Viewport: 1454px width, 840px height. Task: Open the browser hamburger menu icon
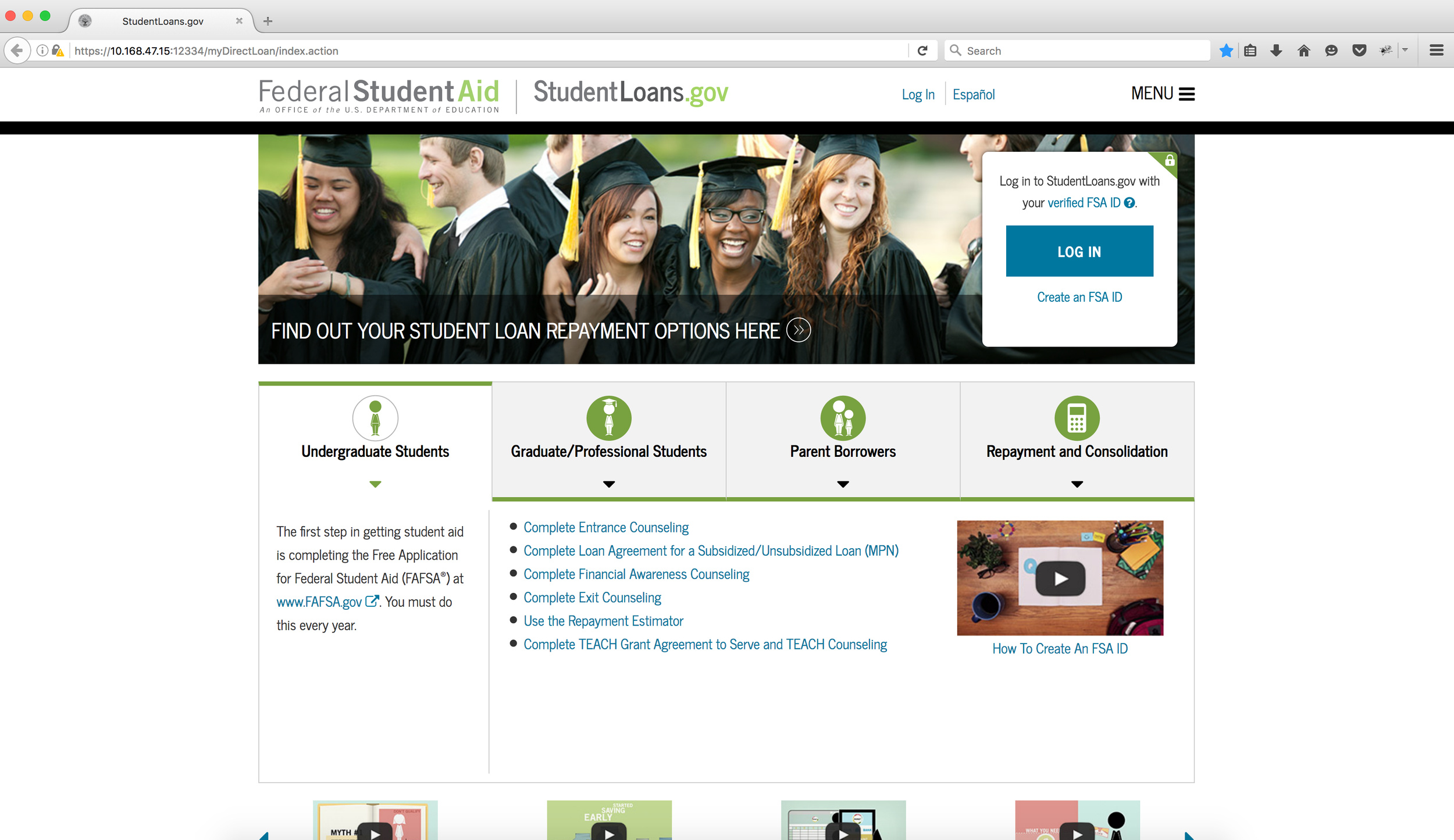1436,51
